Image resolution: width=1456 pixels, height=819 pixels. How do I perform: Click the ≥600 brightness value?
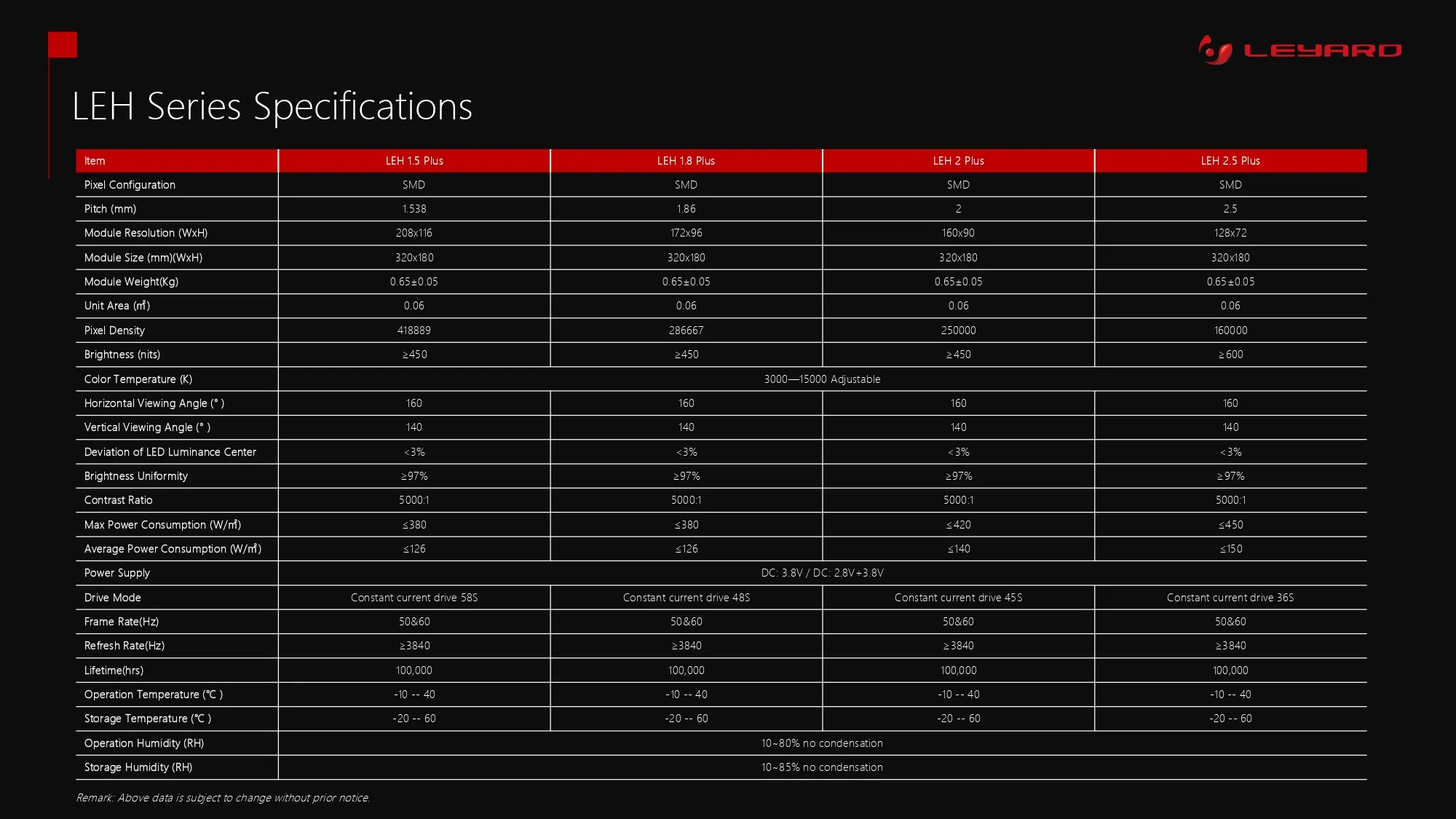point(1230,355)
